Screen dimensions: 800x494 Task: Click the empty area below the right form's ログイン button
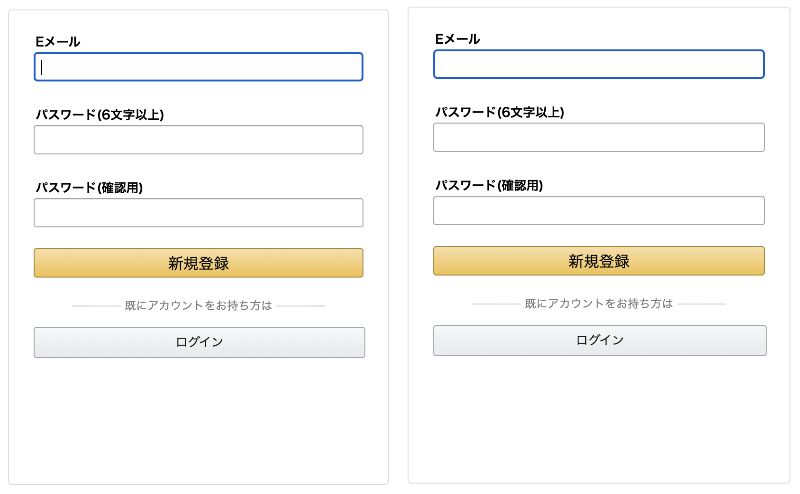(x=598, y=418)
